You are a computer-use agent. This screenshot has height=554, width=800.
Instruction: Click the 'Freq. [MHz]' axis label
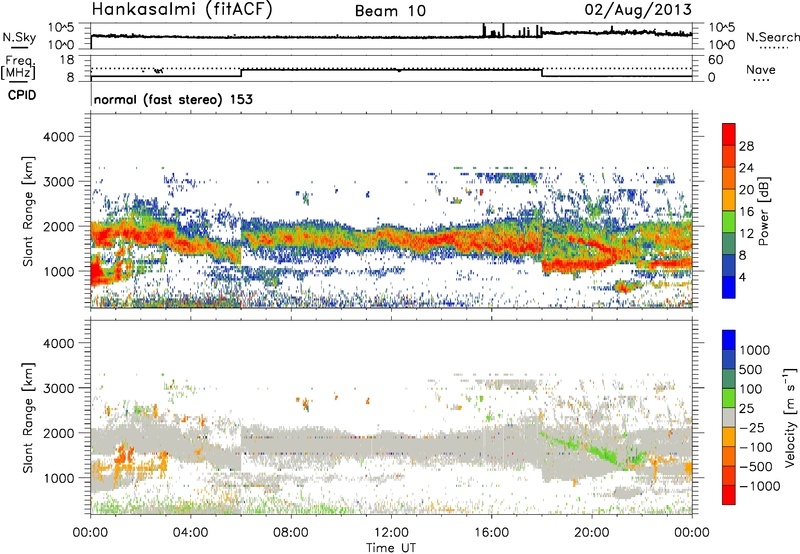coord(18,67)
